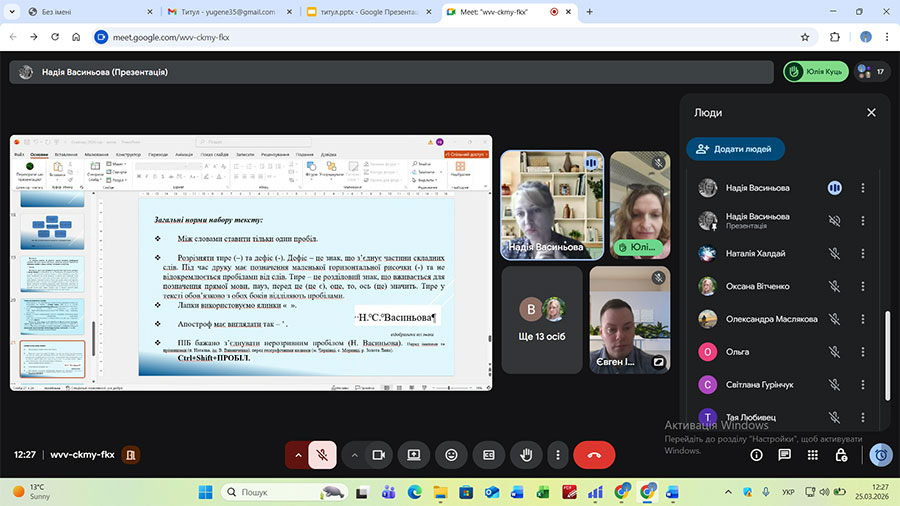
Task: Click the Ще 13 осіб participant tile
Action: [x=541, y=318]
